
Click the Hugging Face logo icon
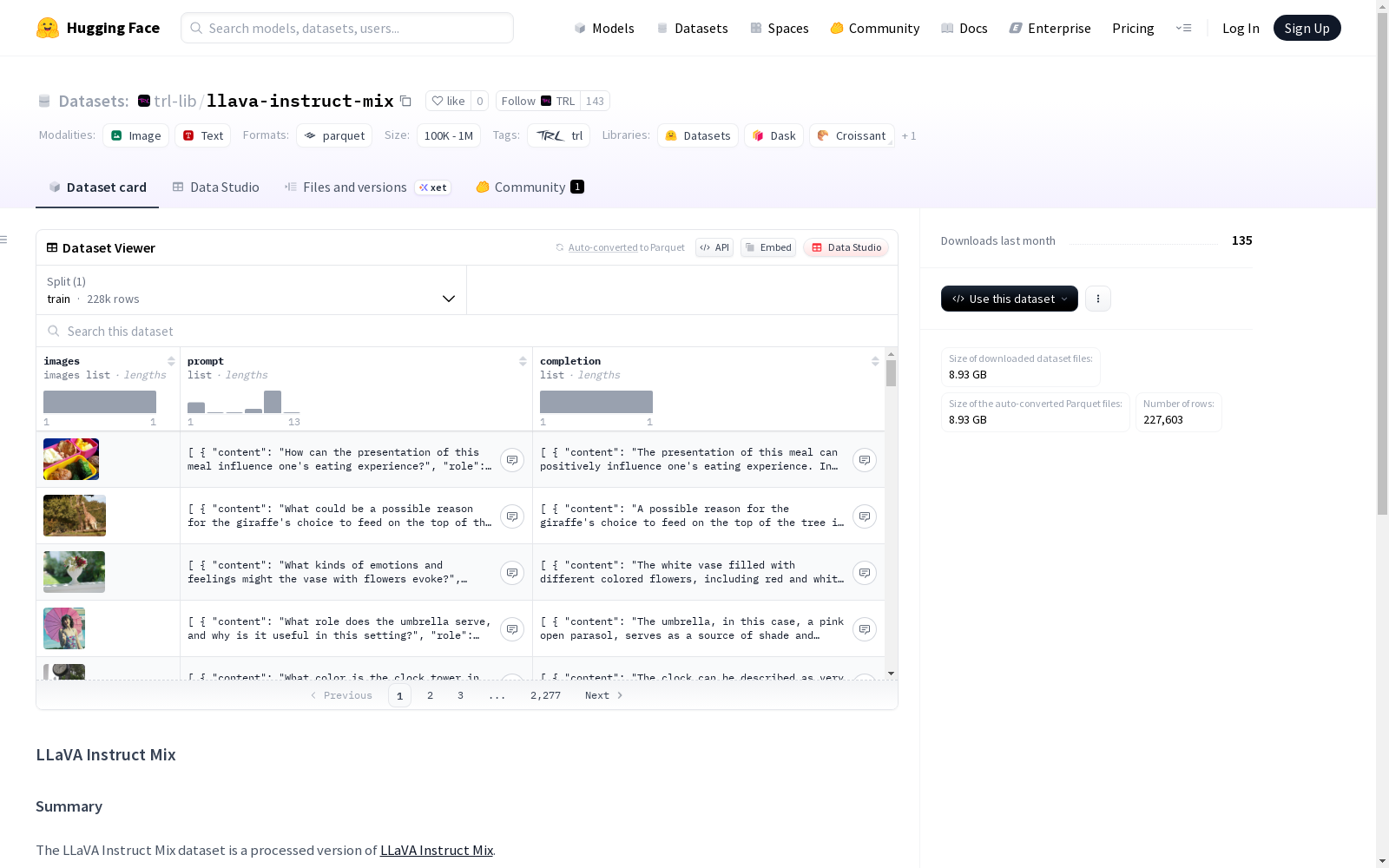[48, 28]
